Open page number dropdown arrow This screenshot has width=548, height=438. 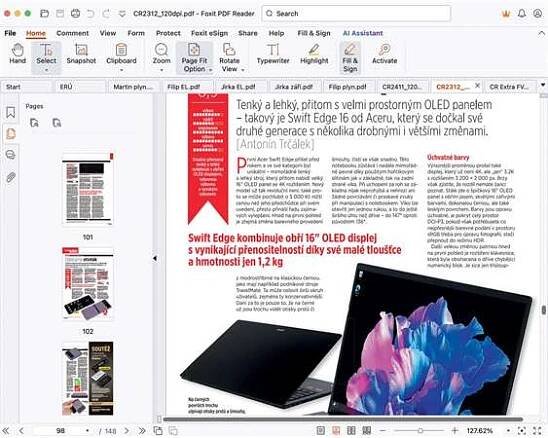87,431
